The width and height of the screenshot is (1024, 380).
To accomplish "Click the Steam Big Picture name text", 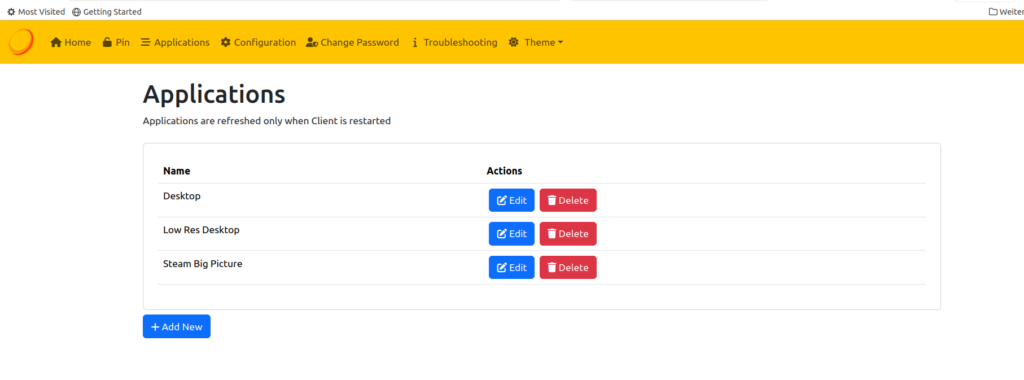I will click(x=202, y=264).
